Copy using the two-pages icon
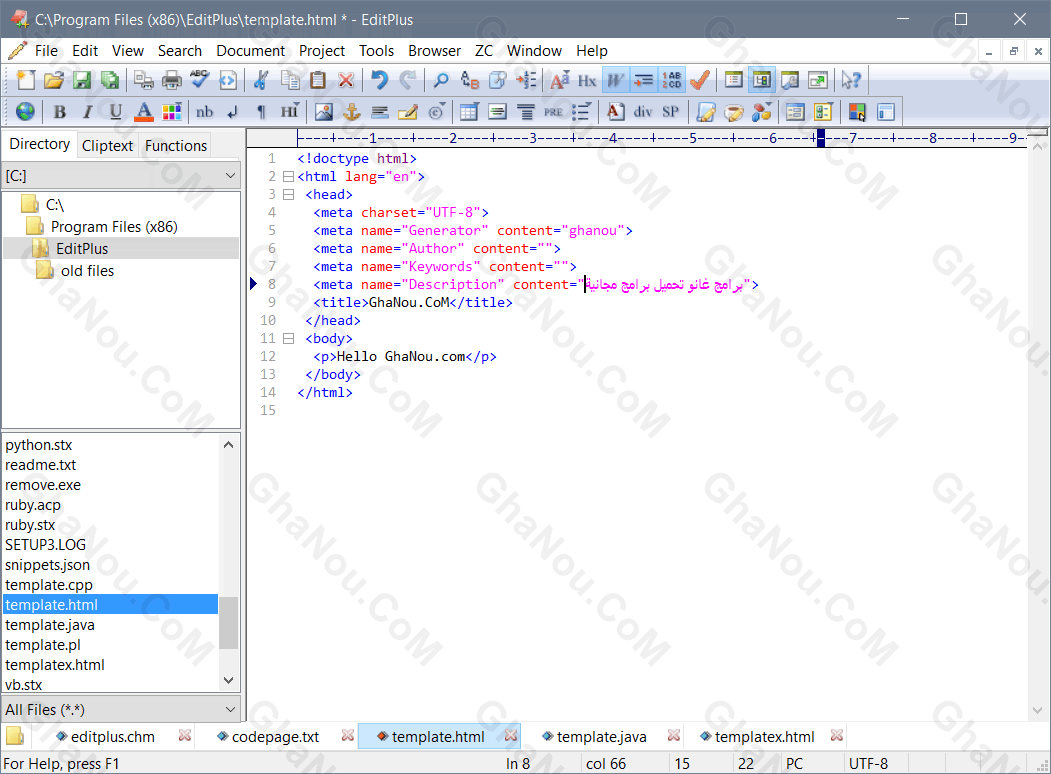The width and height of the screenshot is (1051, 774). point(290,80)
